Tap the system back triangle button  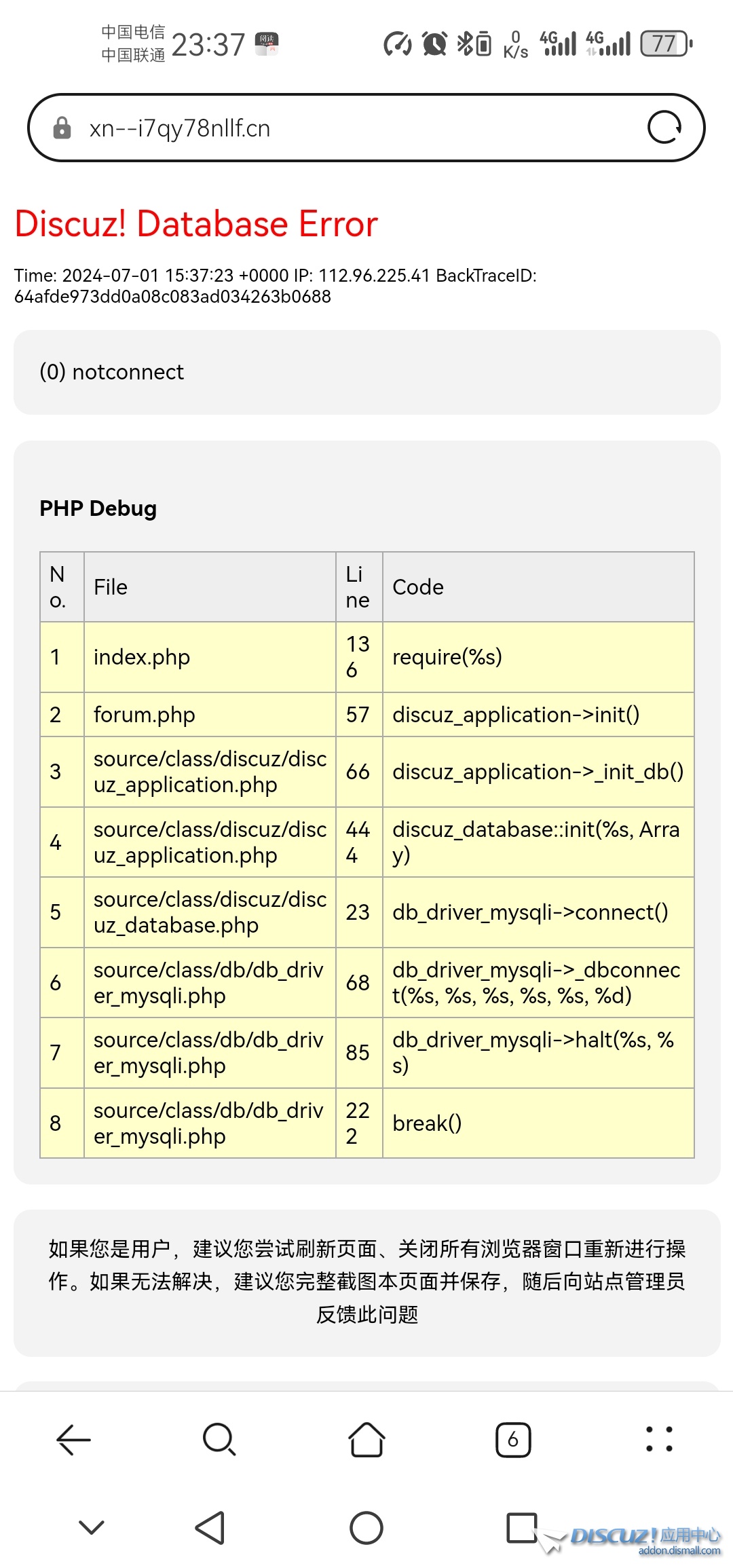click(210, 1528)
